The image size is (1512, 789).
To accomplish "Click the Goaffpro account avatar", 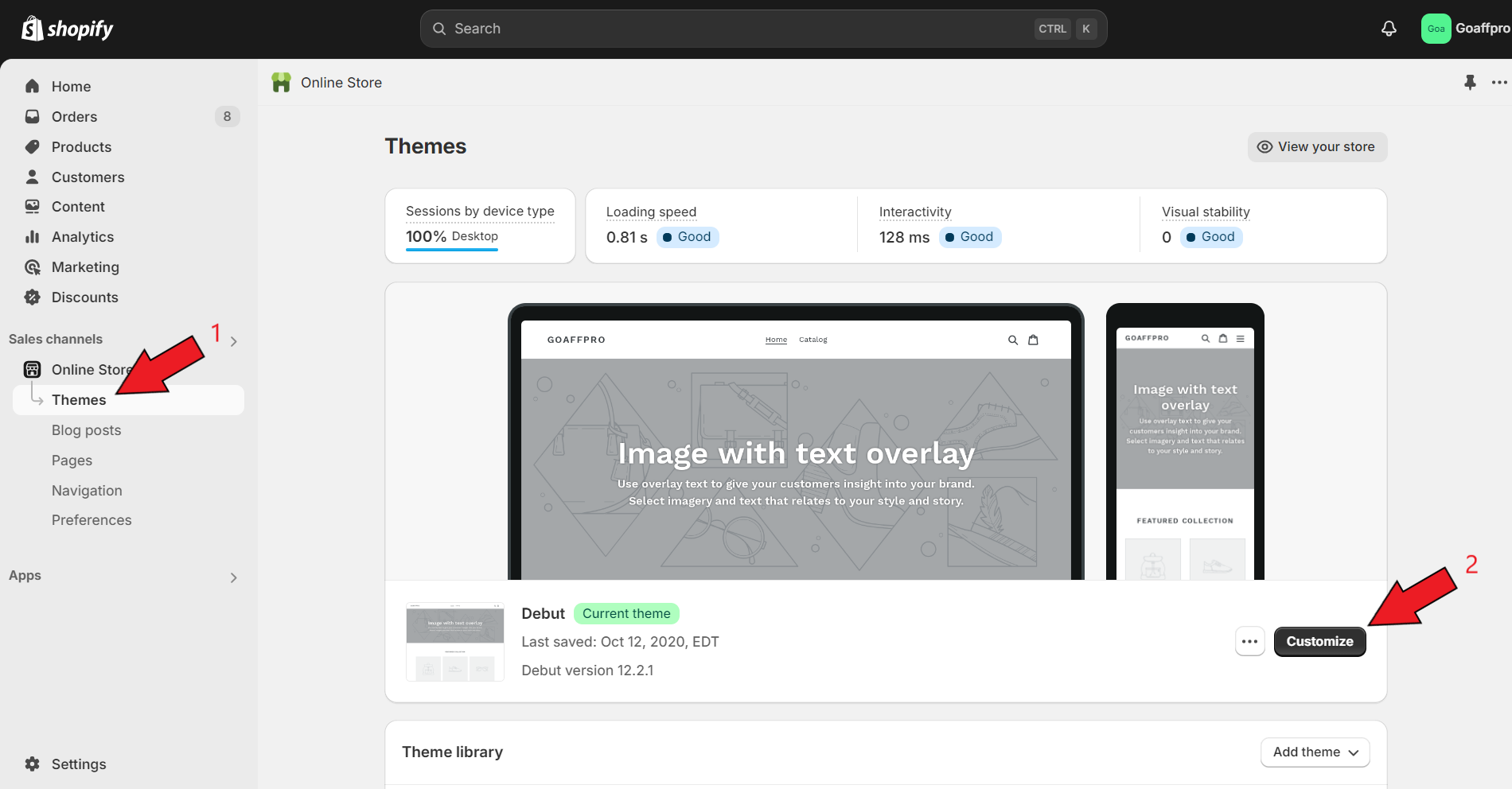I will 1436,29.
